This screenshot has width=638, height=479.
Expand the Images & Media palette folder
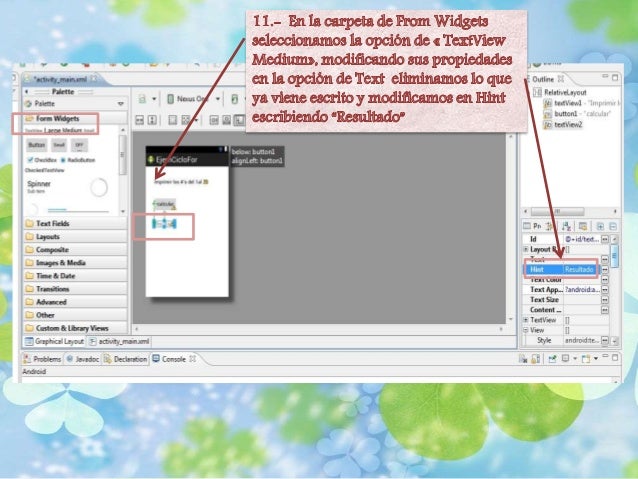(75, 262)
